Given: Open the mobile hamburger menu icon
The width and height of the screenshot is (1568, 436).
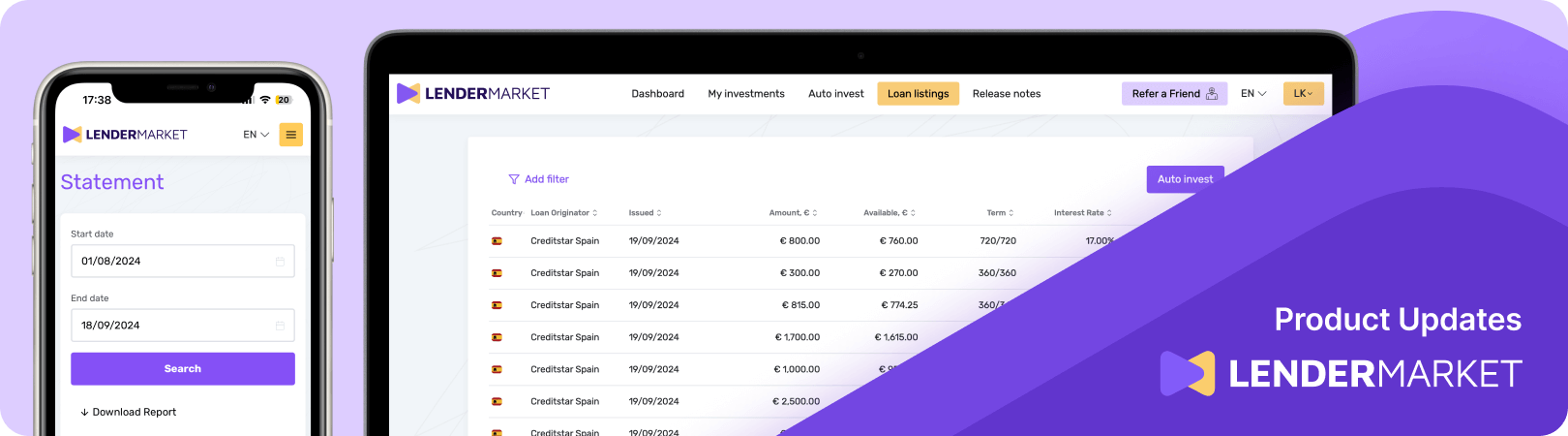Looking at the screenshot, I should (290, 135).
